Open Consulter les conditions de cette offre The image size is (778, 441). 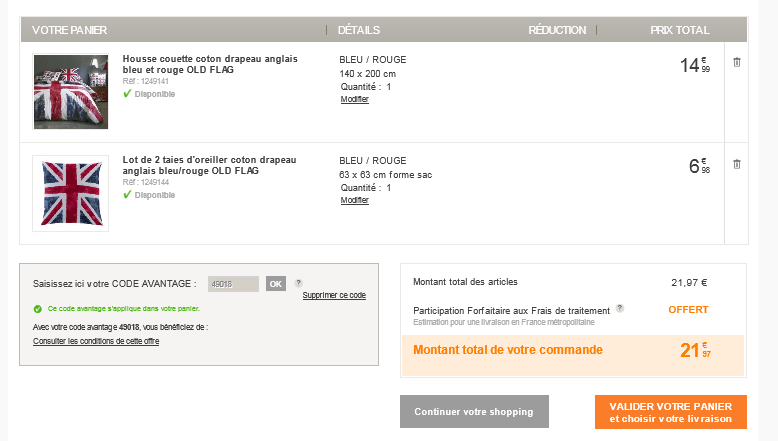click(x=96, y=341)
